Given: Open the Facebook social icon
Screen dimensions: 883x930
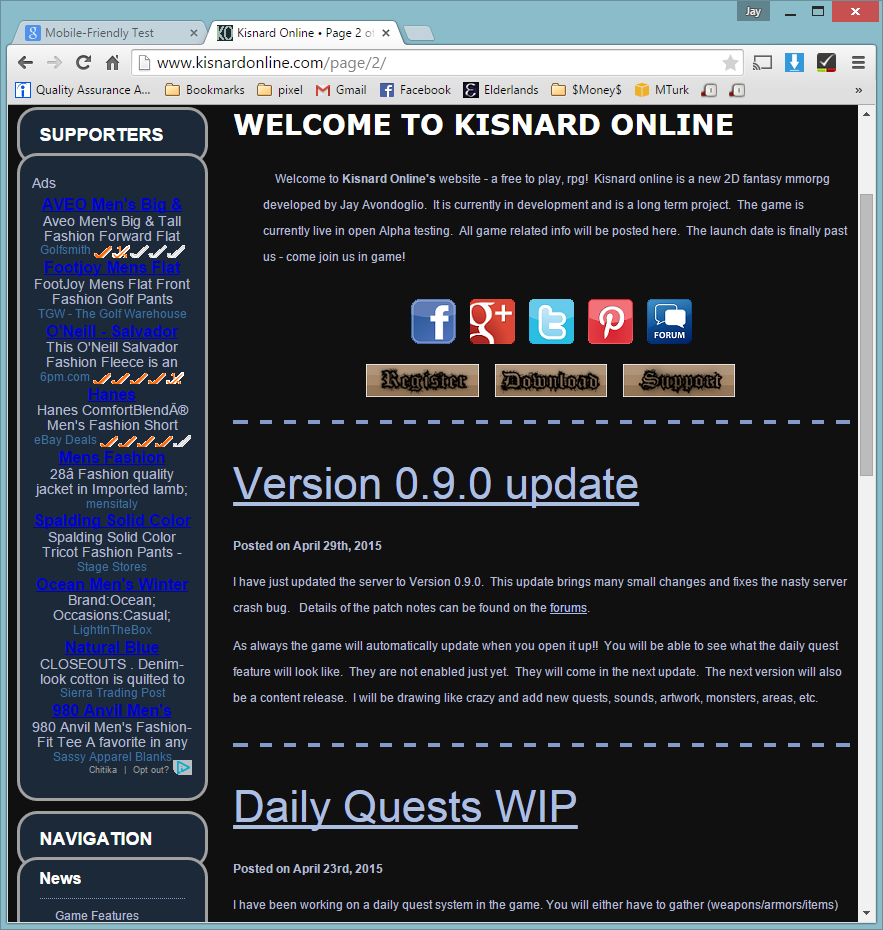Looking at the screenshot, I should tap(433, 321).
